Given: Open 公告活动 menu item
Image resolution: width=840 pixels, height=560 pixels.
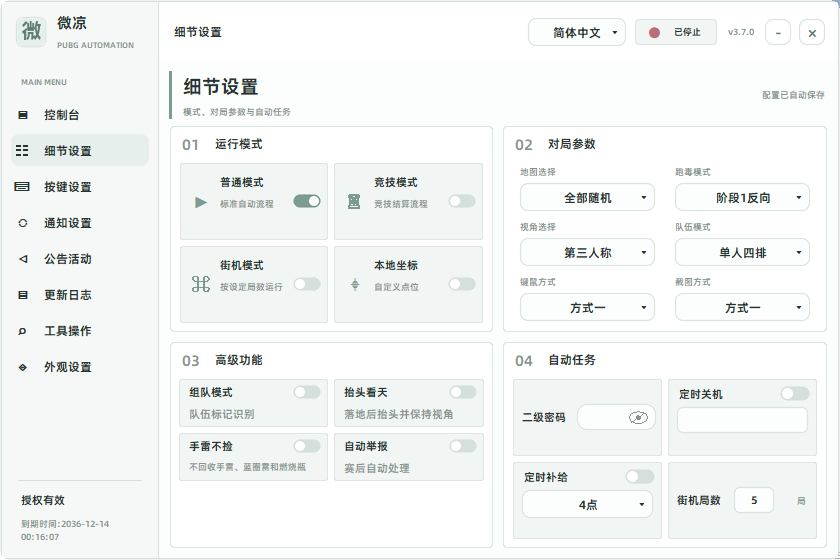Looking at the screenshot, I should [80, 259].
